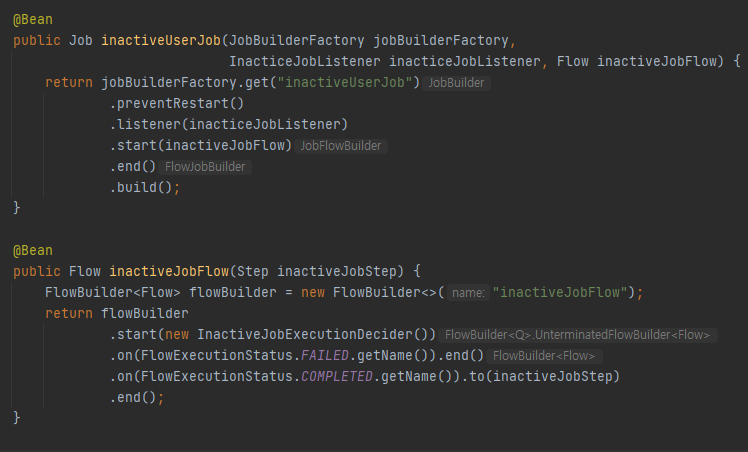Click the .listener(inacticeJobListener) call
The image size is (748, 452).
pos(229,124)
